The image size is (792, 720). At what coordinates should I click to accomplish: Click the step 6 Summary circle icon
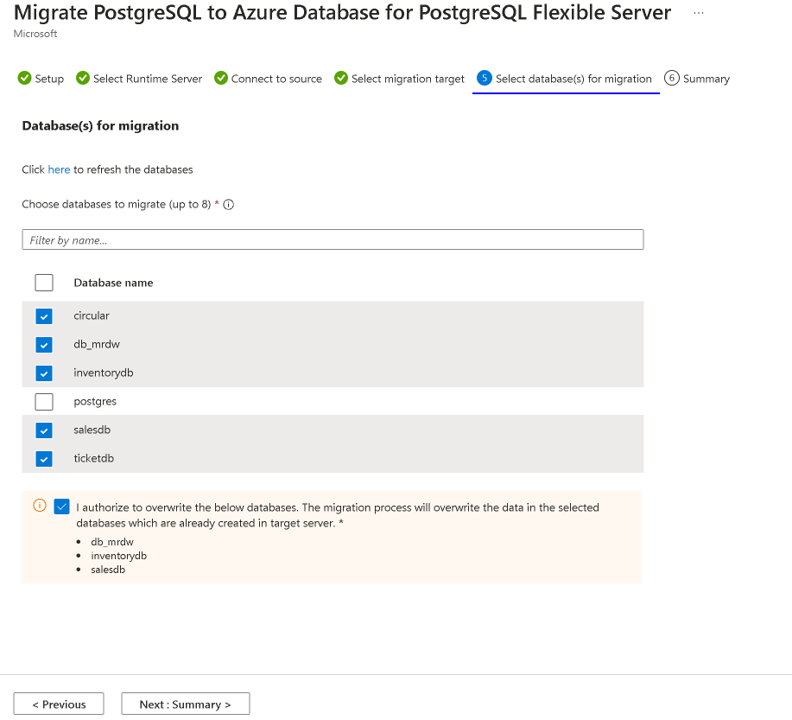(672, 79)
